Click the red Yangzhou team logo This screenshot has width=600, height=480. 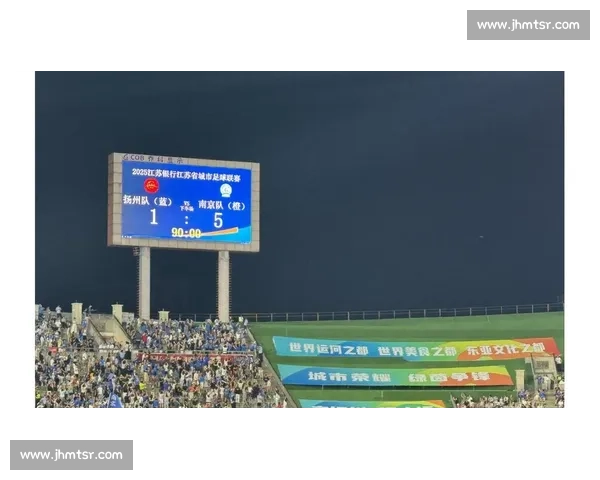[152, 186]
